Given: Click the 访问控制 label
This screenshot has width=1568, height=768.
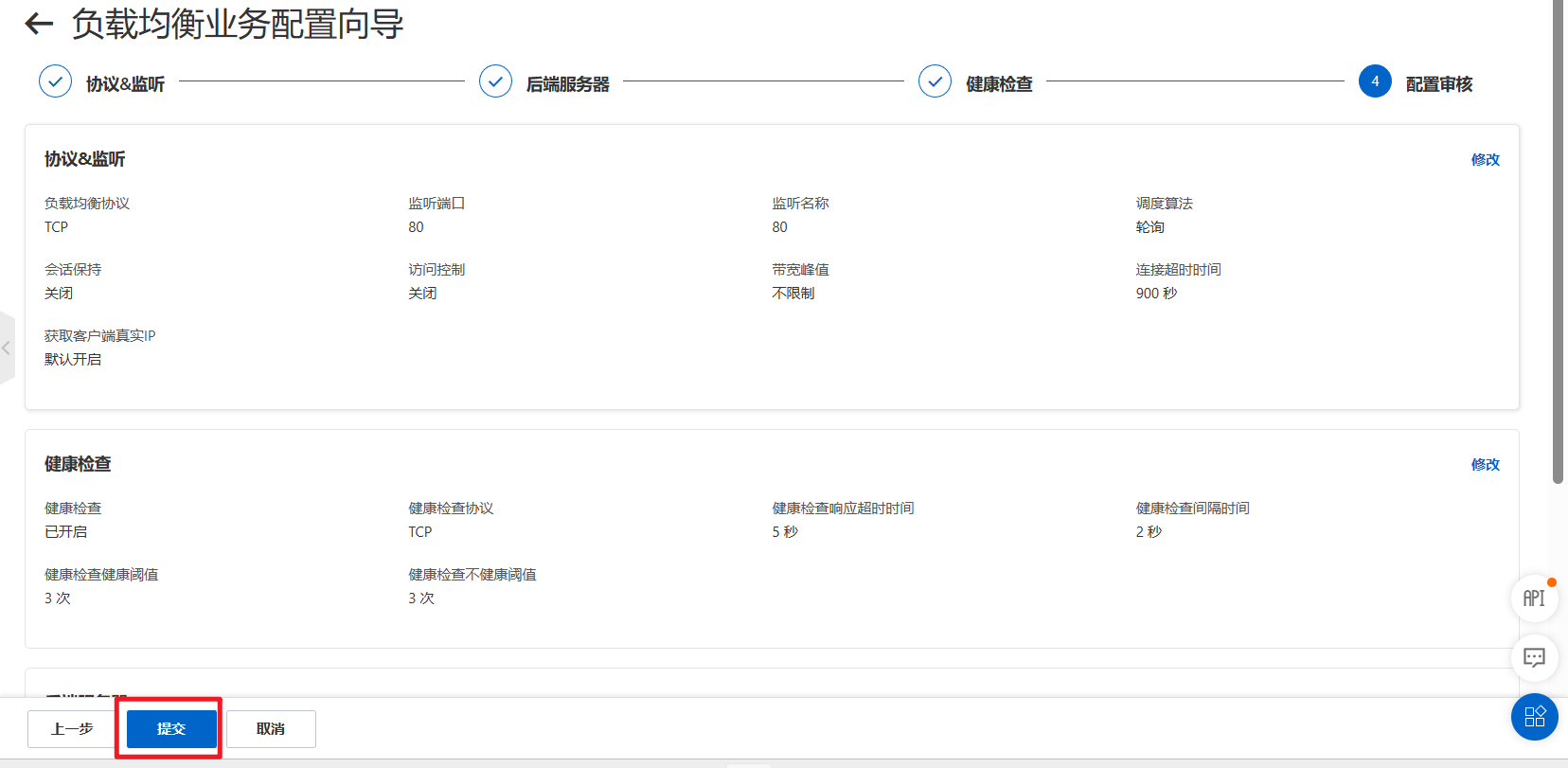Looking at the screenshot, I should pos(437,270).
